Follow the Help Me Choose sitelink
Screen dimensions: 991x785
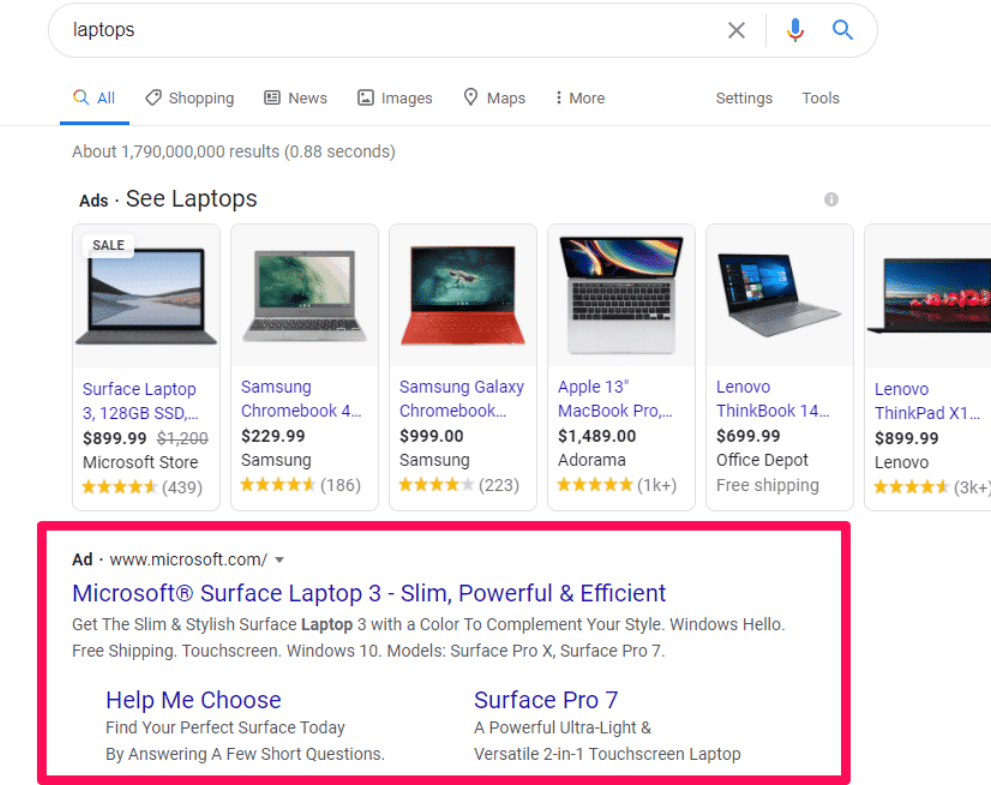point(193,700)
